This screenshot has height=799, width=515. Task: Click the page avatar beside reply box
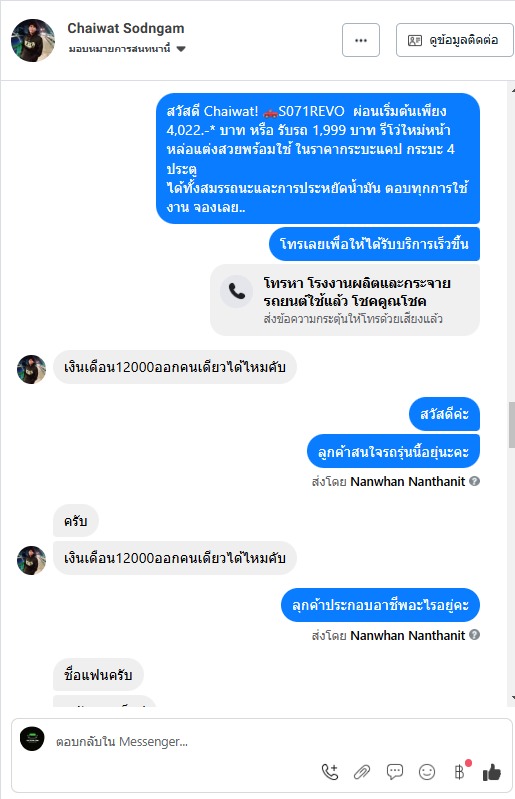coord(32,739)
